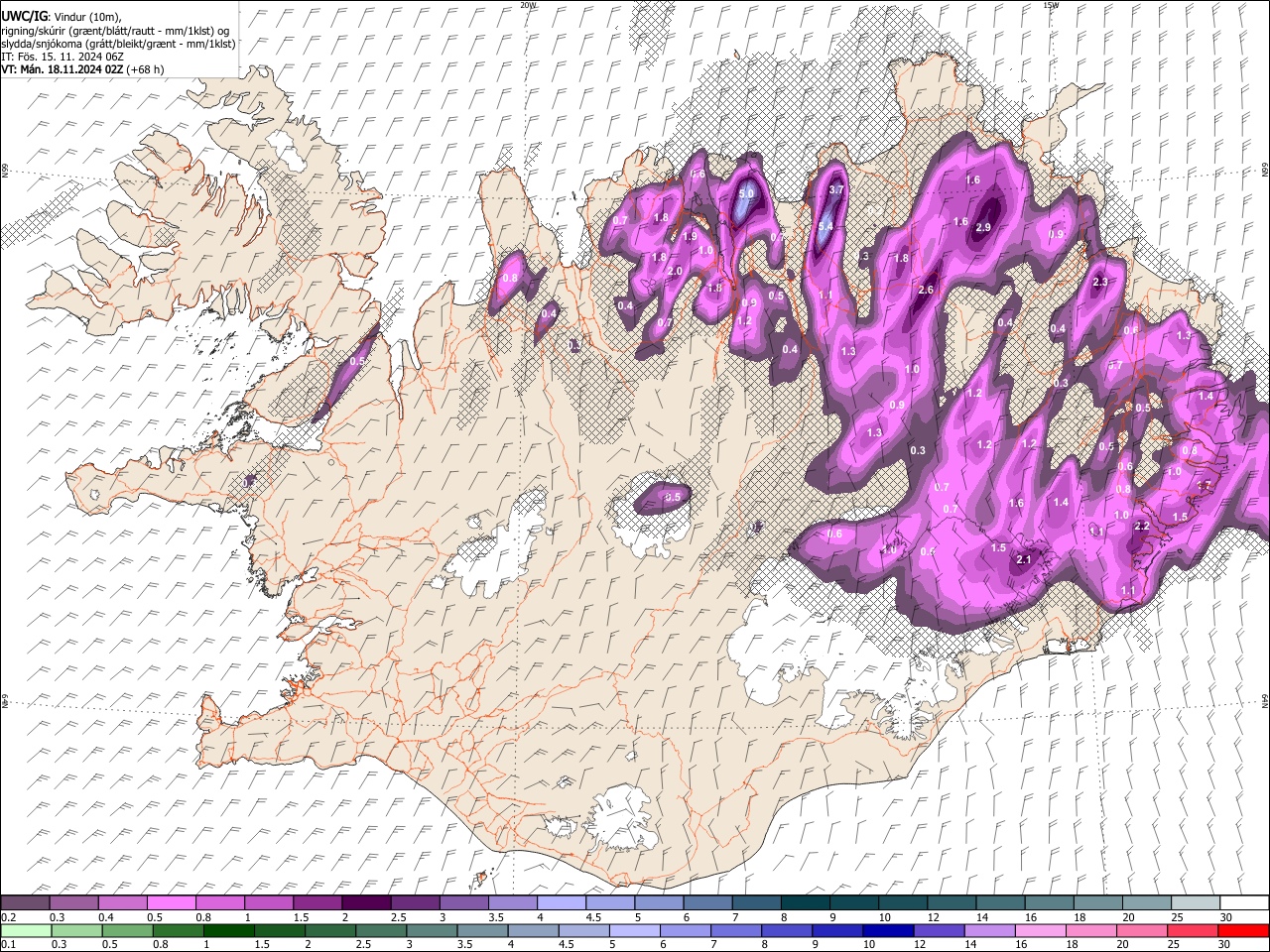Click the 0.2 label in upper legend scale
1270x952 pixels.
point(7,917)
